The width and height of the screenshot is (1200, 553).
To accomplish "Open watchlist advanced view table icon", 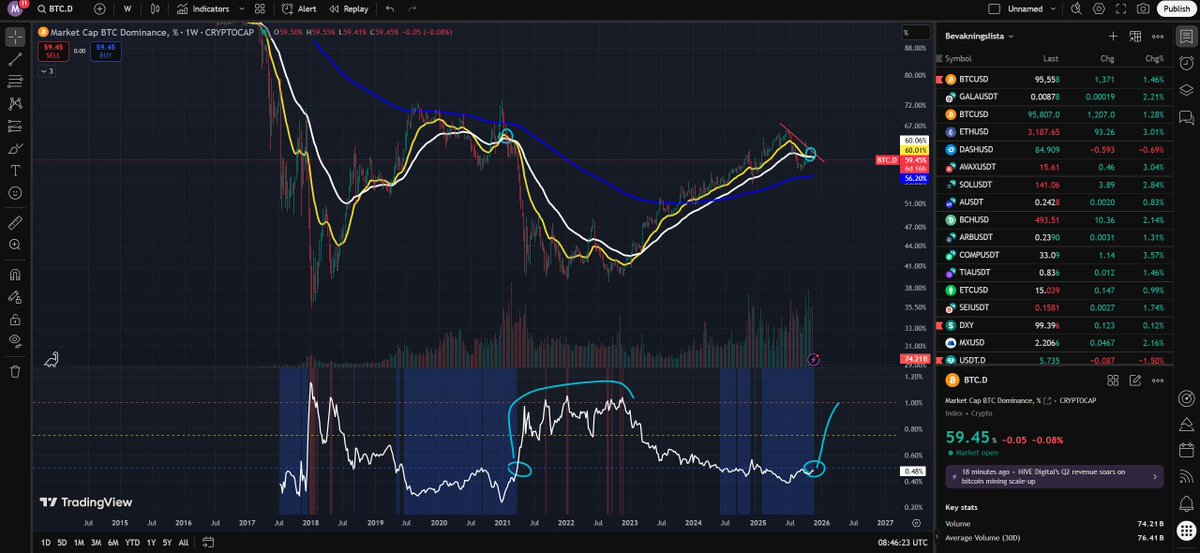I will click(1135, 36).
